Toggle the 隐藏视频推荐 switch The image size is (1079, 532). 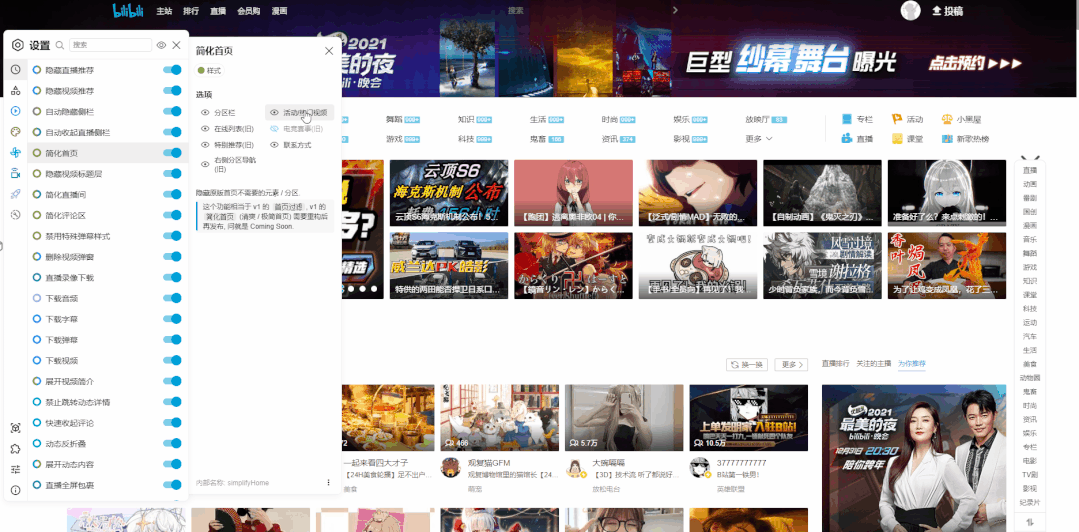[172, 91]
